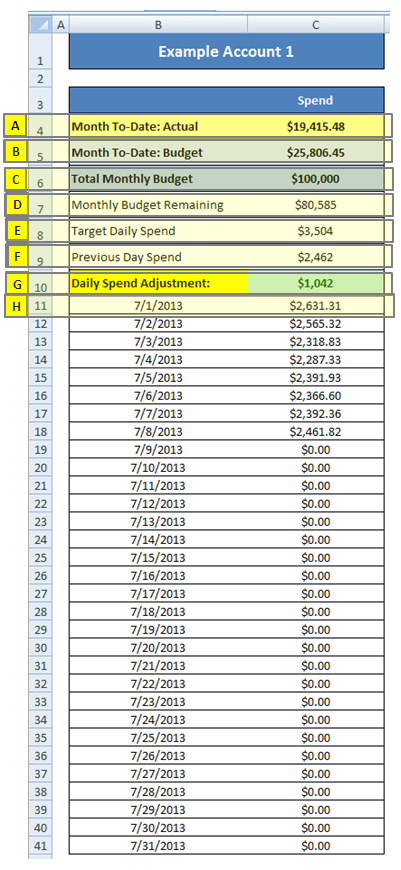Click the Total Monthly Budget $100,000 cell

click(x=316, y=179)
